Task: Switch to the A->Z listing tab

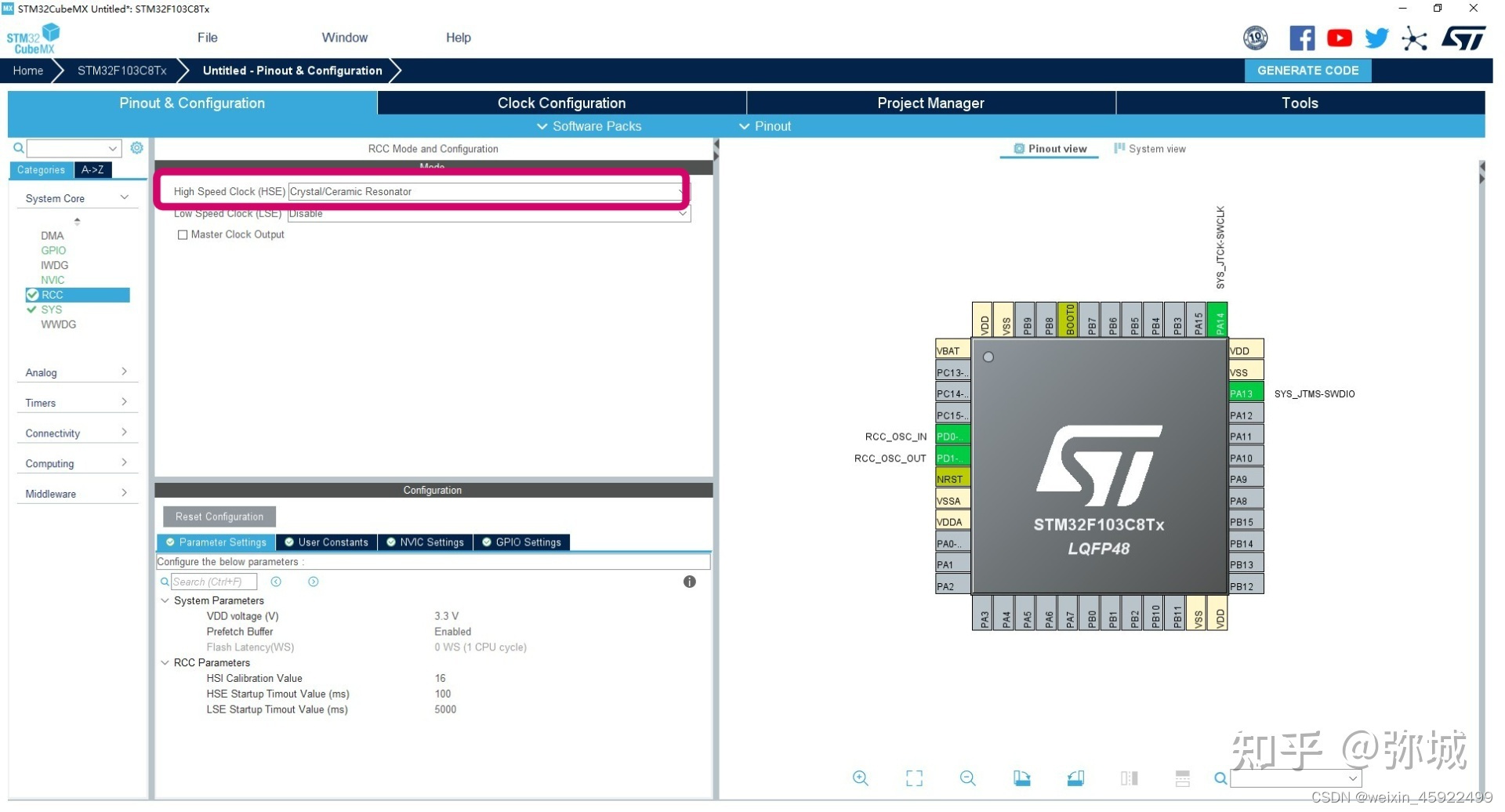Action: point(92,170)
